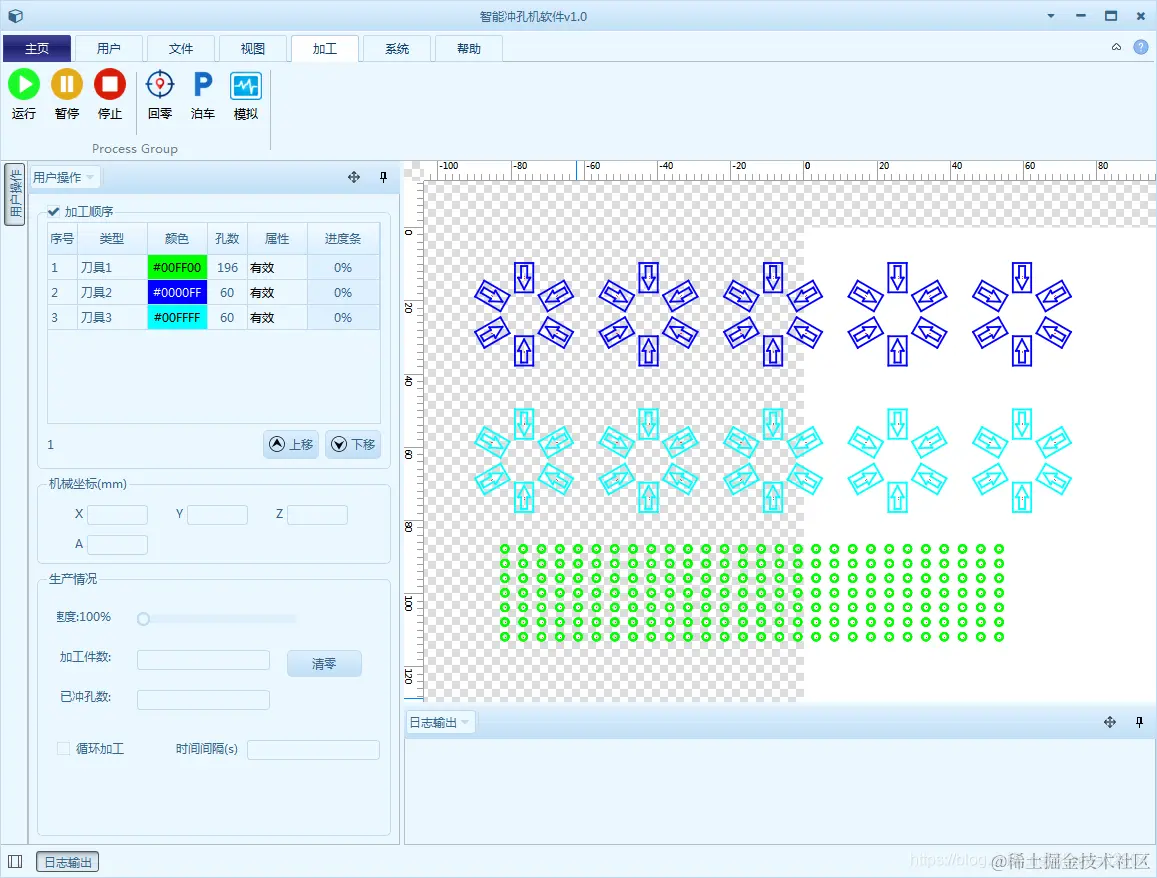Reset piece count with 清零 button
Screen dimensions: 1157x878
coord(324,663)
